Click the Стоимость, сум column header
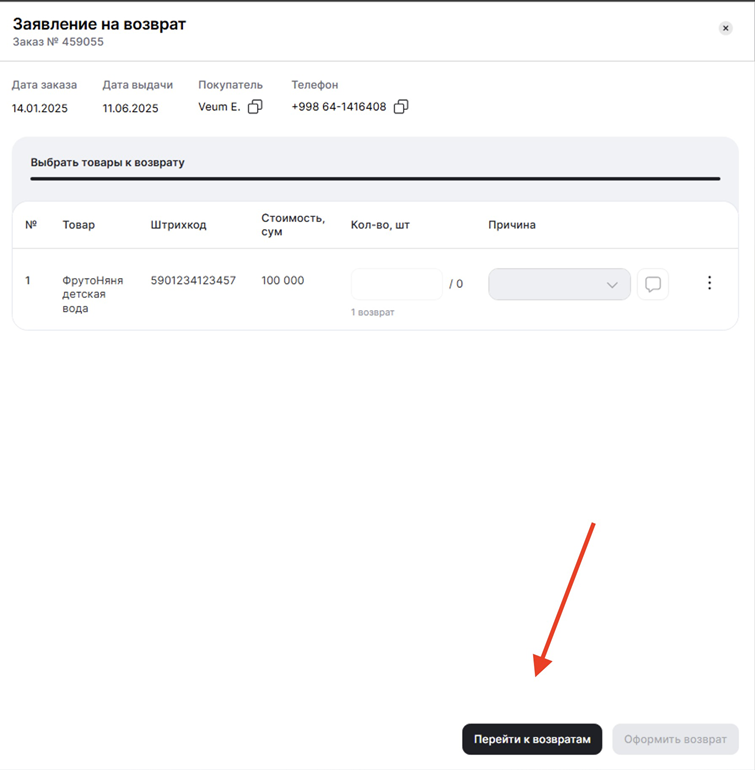The height and width of the screenshot is (770, 755). 293,225
